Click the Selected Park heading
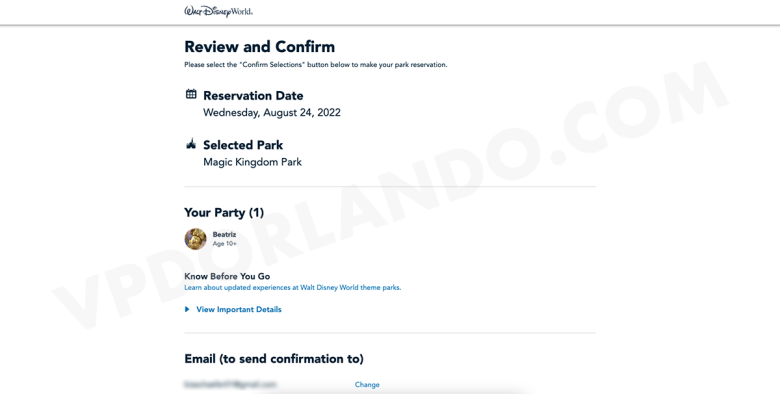780x394 pixels. point(243,145)
